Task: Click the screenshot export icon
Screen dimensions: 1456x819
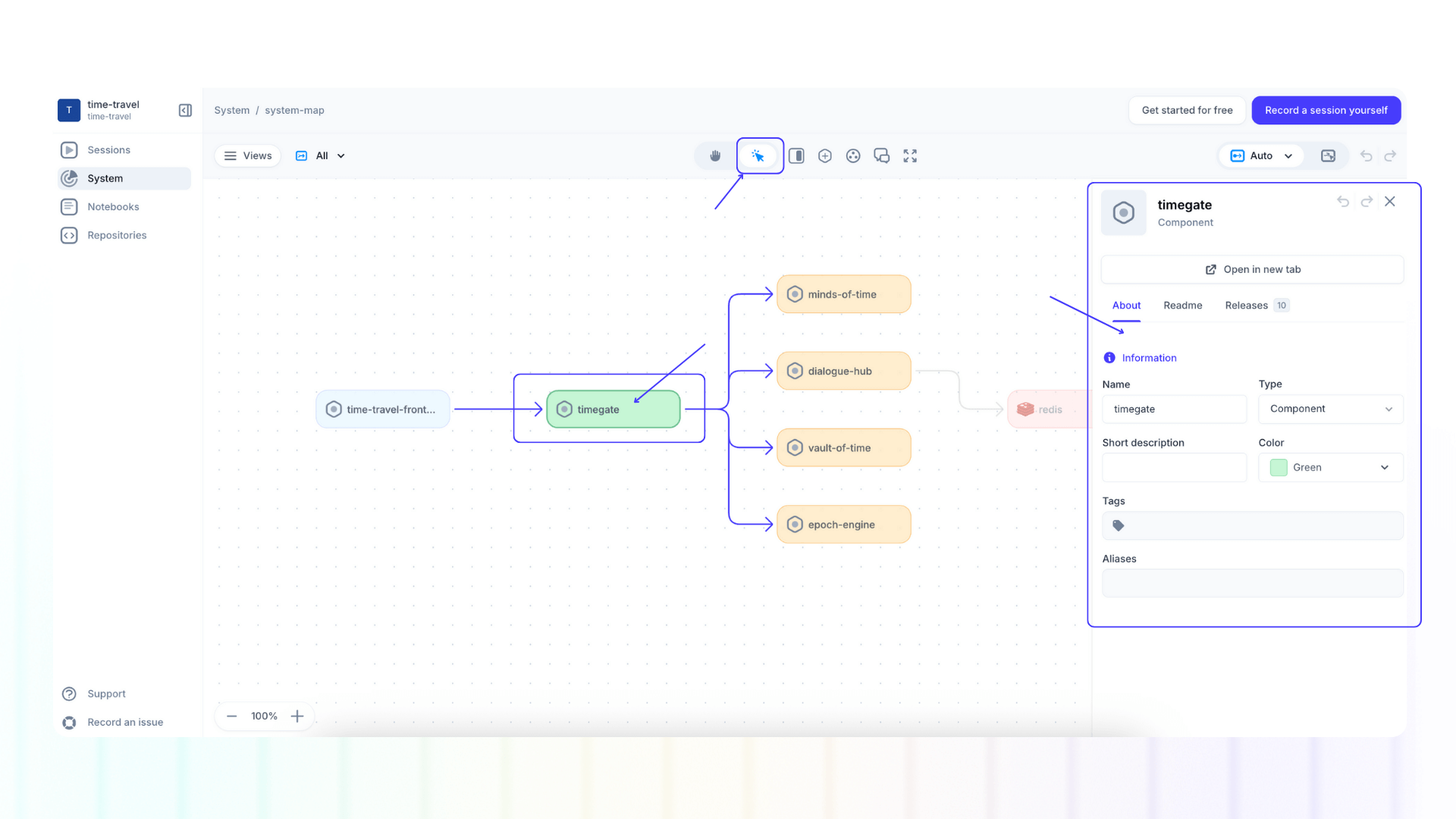Action: (x=1329, y=155)
